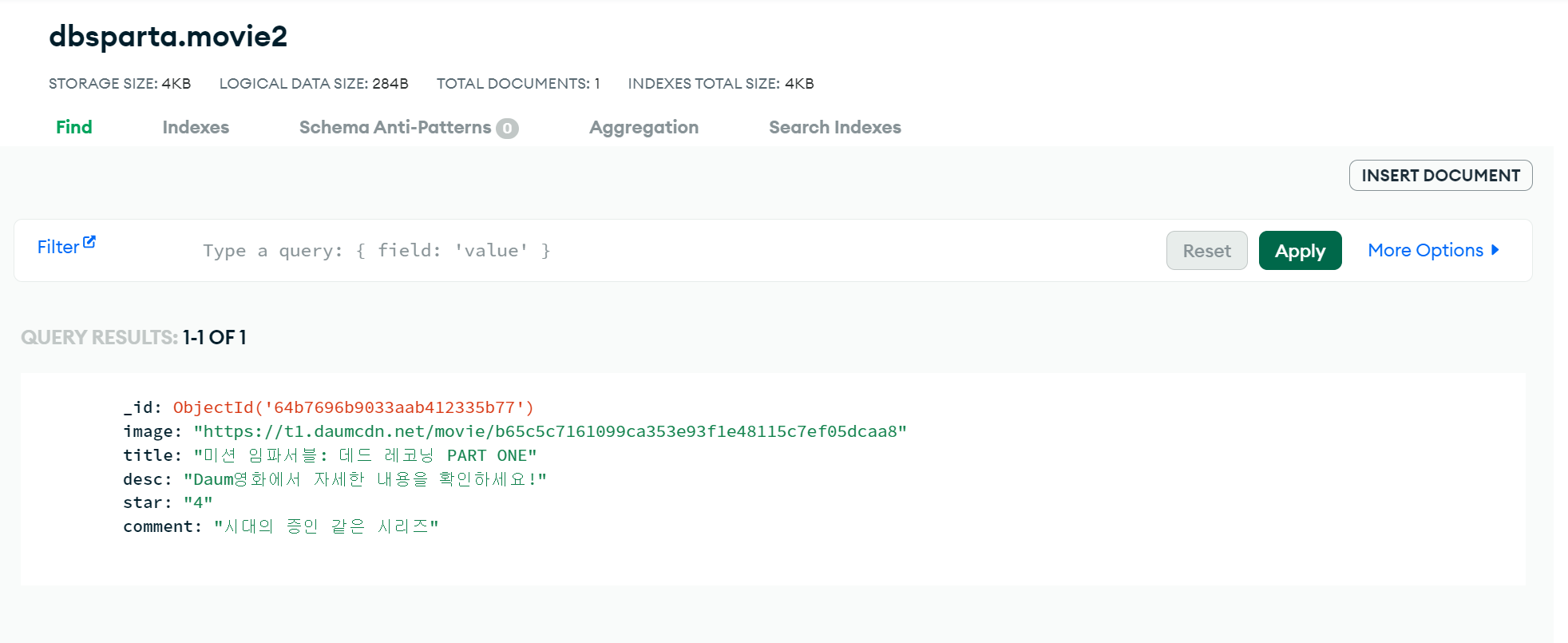Select the comment field value
This screenshot has height=643, width=1568.
click(x=326, y=526)
